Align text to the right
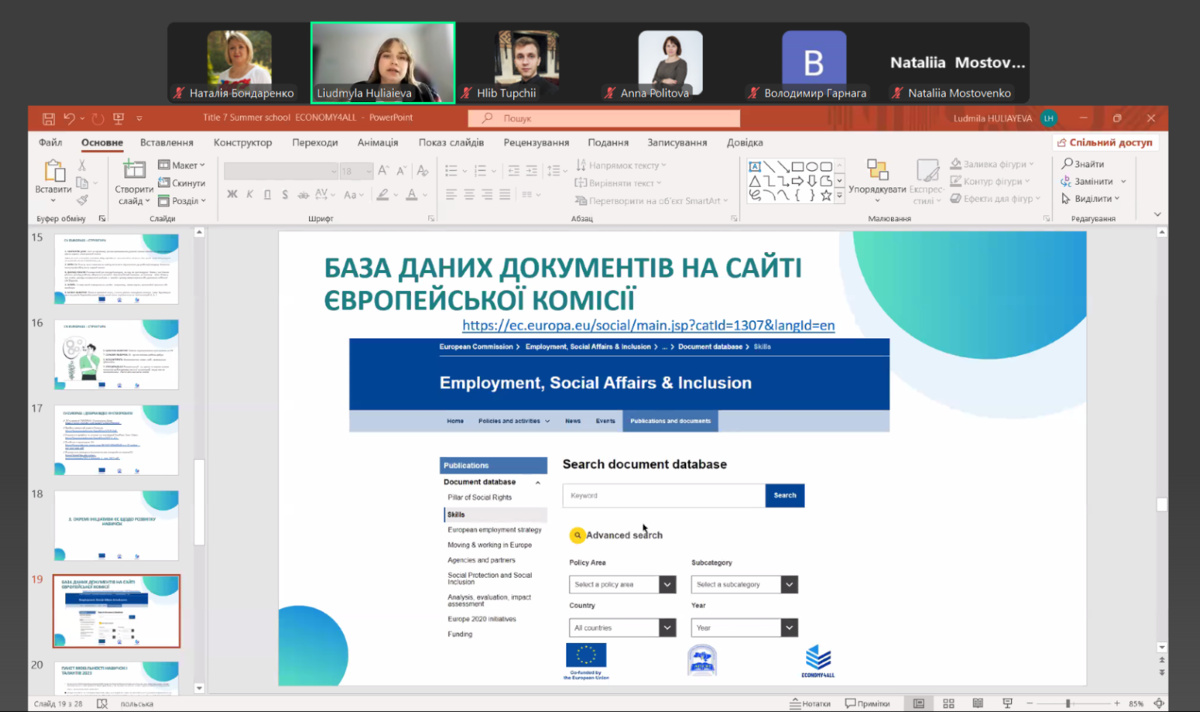This screenshot has height=712, width=1200. [487, 194]
